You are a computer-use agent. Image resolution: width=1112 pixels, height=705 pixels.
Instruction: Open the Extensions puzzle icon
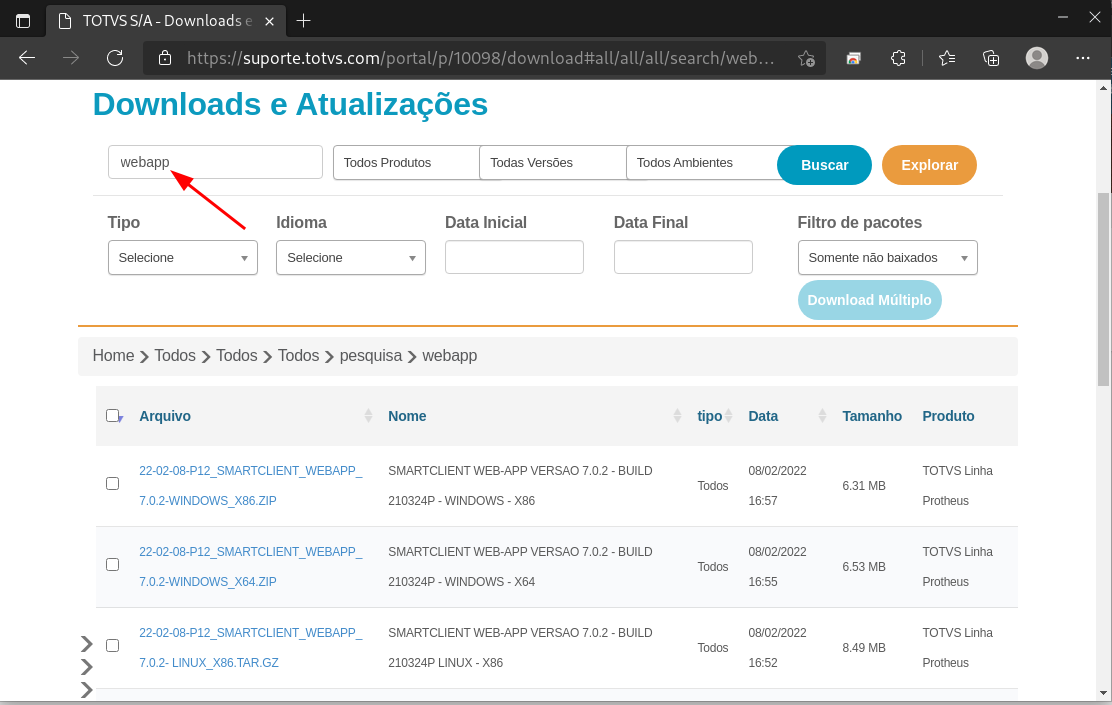coord(898,58)
